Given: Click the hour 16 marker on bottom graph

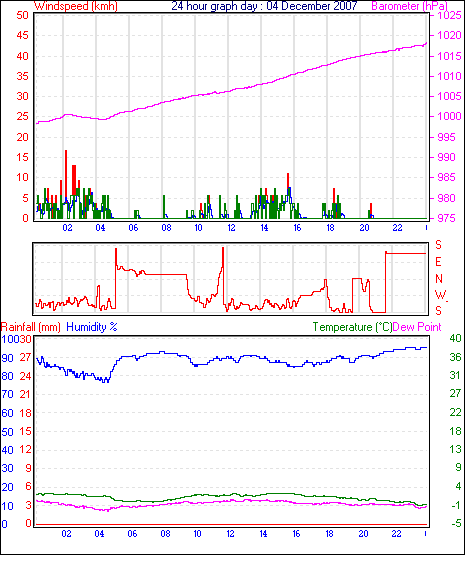Looking at the screenshot, I should [x=296, y=534].
